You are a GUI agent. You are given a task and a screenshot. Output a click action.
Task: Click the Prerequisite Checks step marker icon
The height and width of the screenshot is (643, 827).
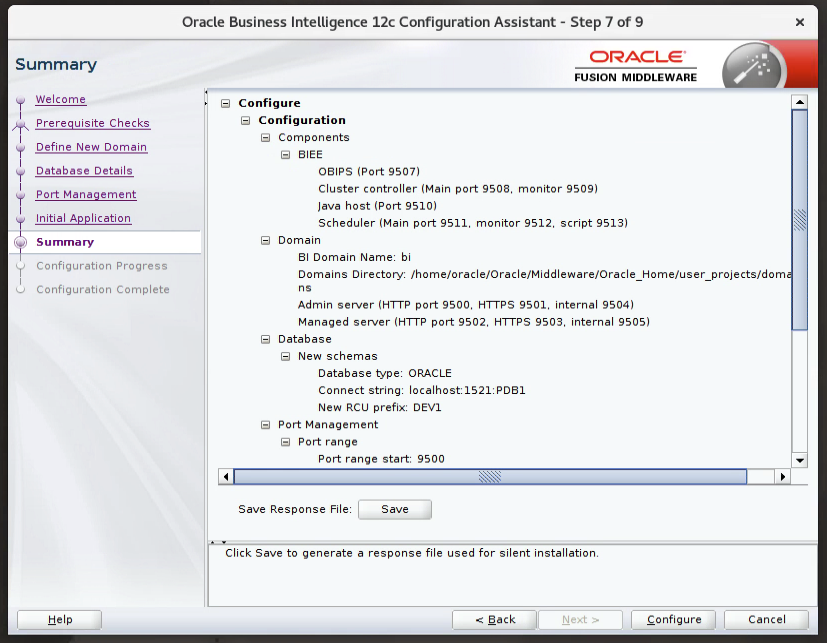point(21,124)
